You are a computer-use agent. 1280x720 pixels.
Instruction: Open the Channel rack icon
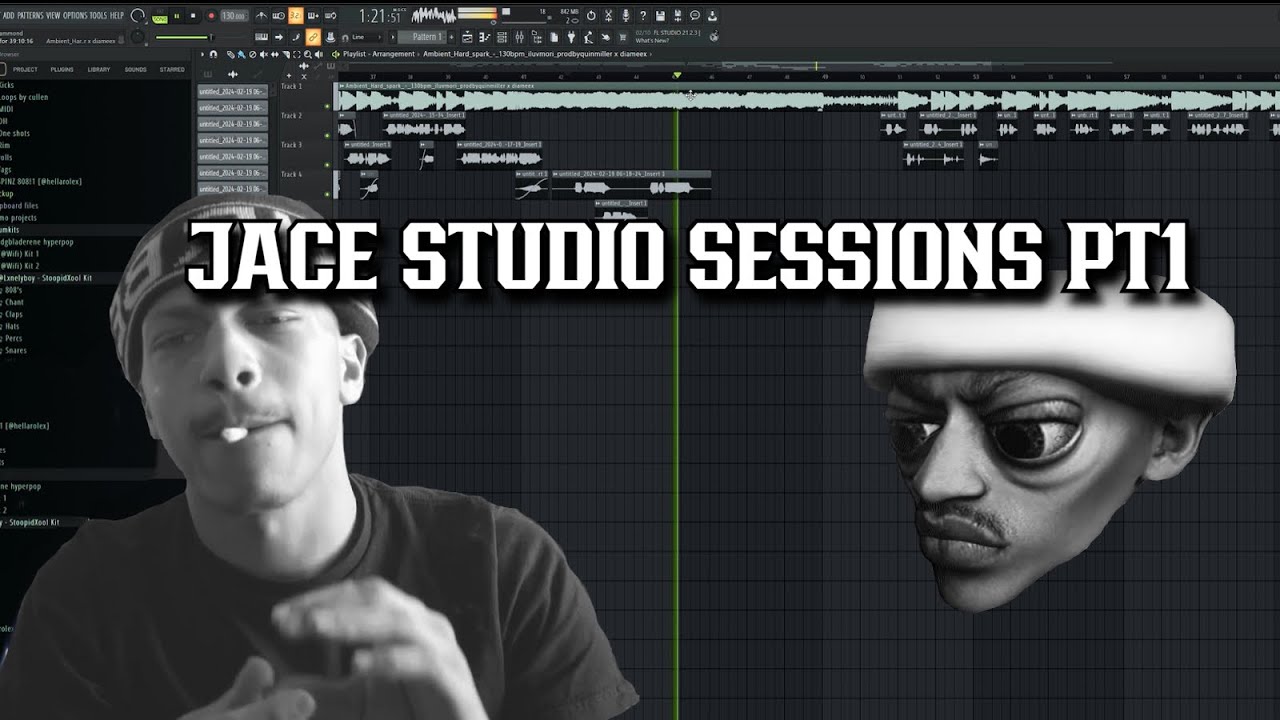coord(502,37)
